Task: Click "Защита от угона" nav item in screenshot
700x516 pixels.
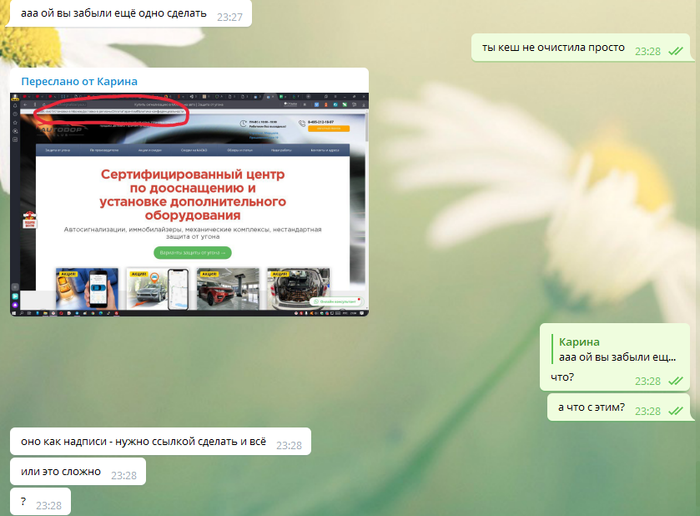Action: (59, 150)
